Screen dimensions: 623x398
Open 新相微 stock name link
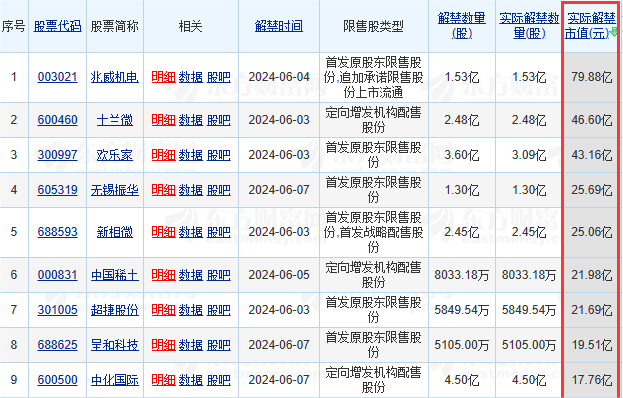[115, 232]
